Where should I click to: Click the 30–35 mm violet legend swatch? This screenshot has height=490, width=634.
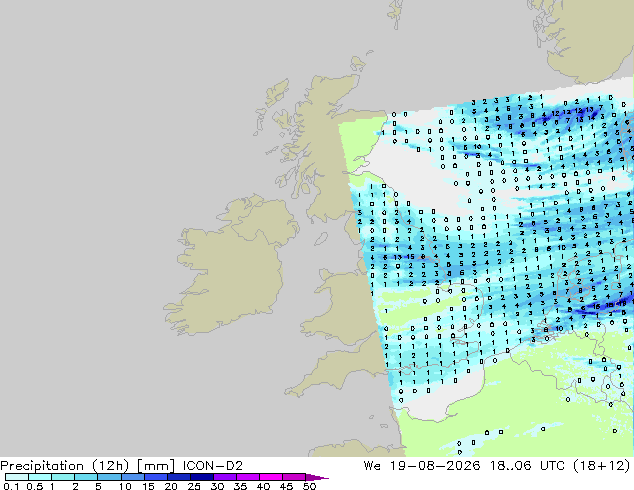pyautogui.click(x=224, y=477)
